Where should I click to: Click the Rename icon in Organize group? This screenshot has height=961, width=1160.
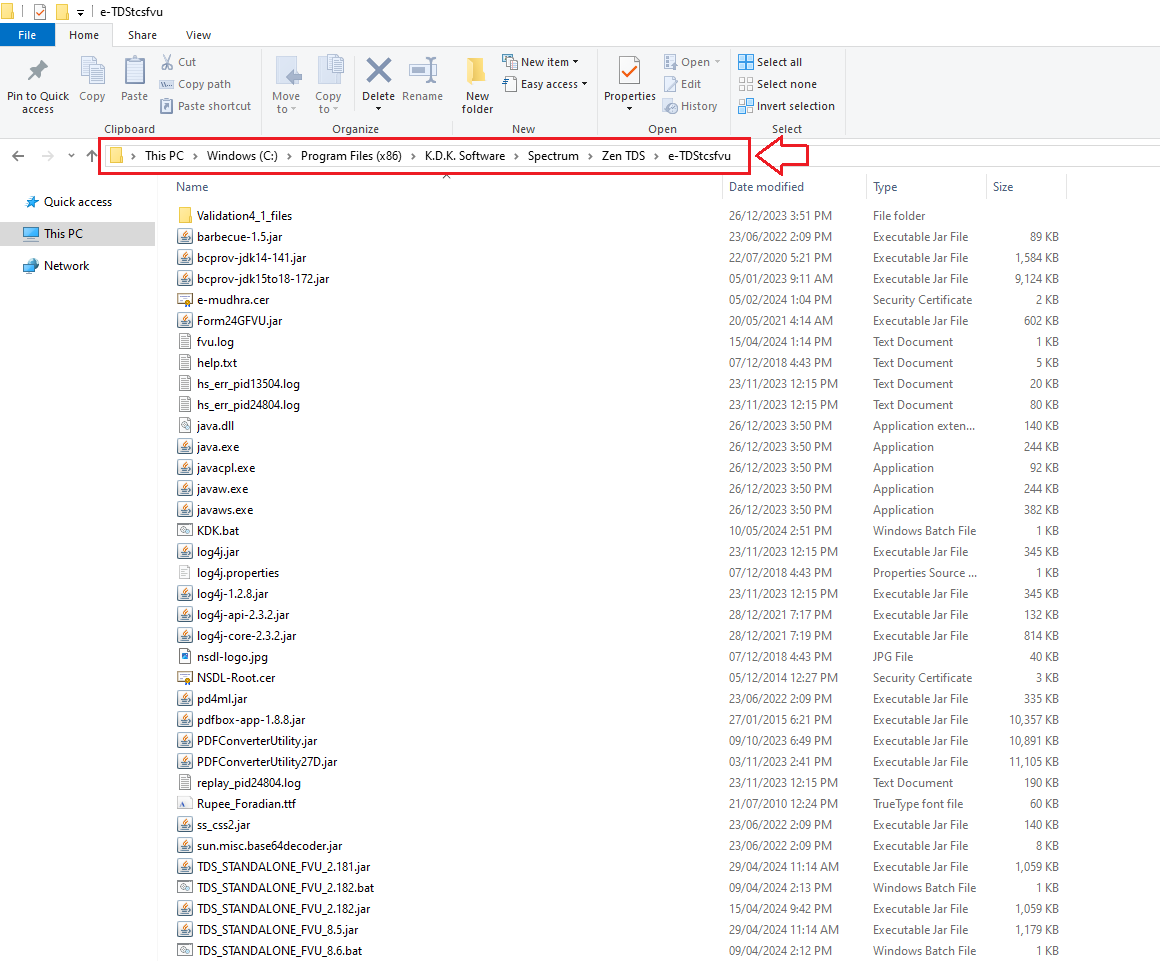click(423, 71)
